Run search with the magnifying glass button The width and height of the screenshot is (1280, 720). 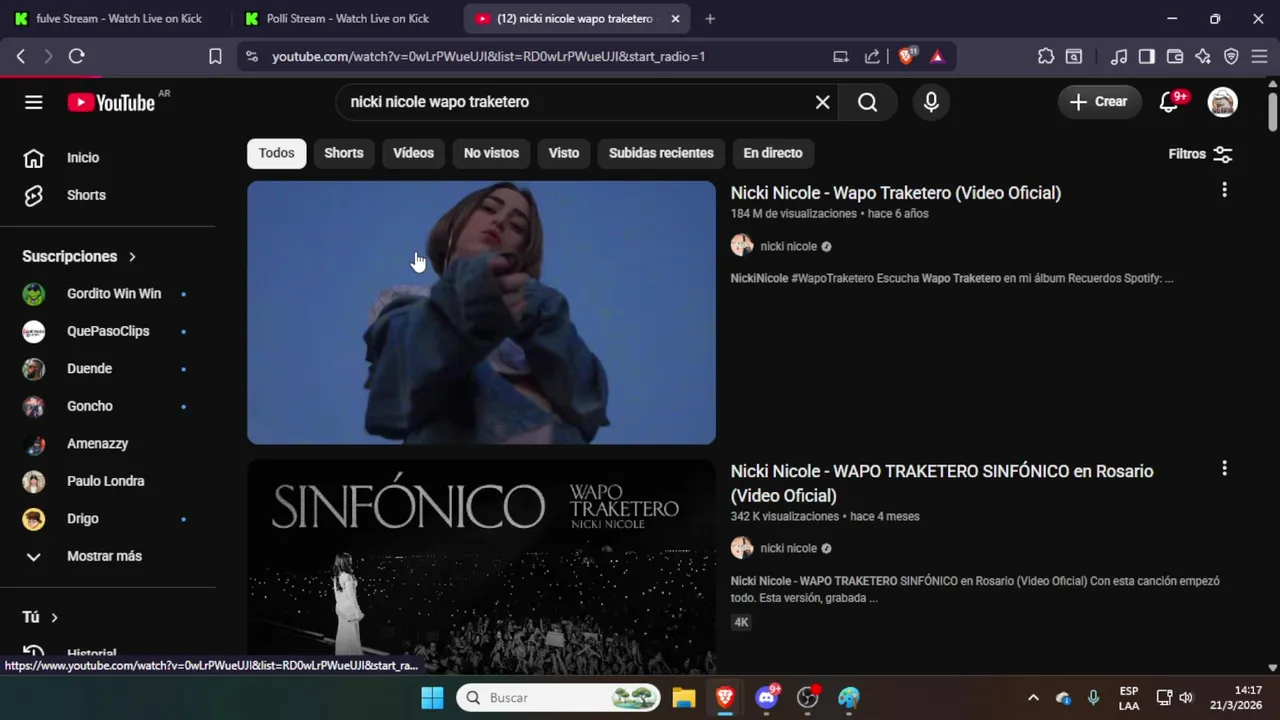point(867,102)
